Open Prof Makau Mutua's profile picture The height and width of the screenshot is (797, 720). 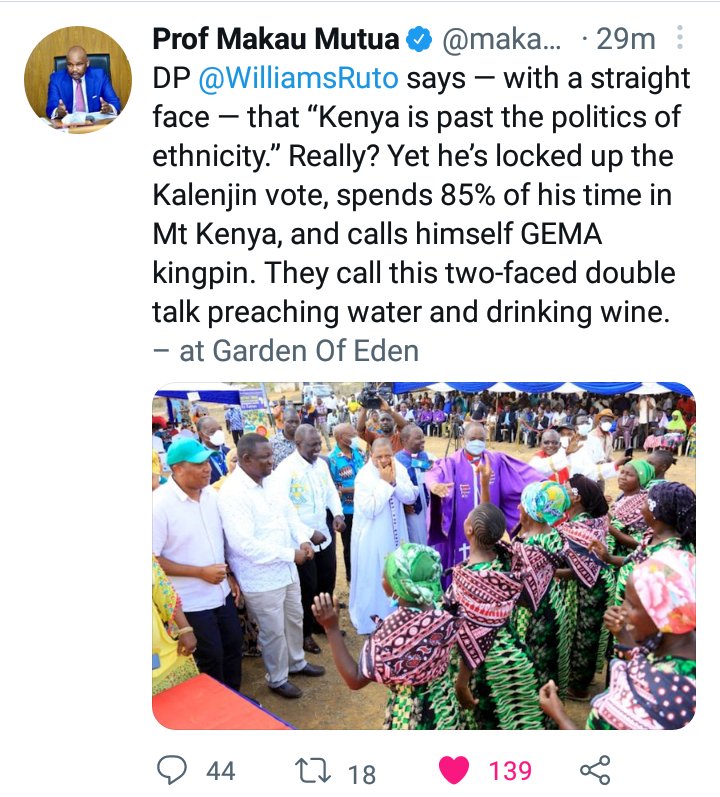(x=78, y=80)
